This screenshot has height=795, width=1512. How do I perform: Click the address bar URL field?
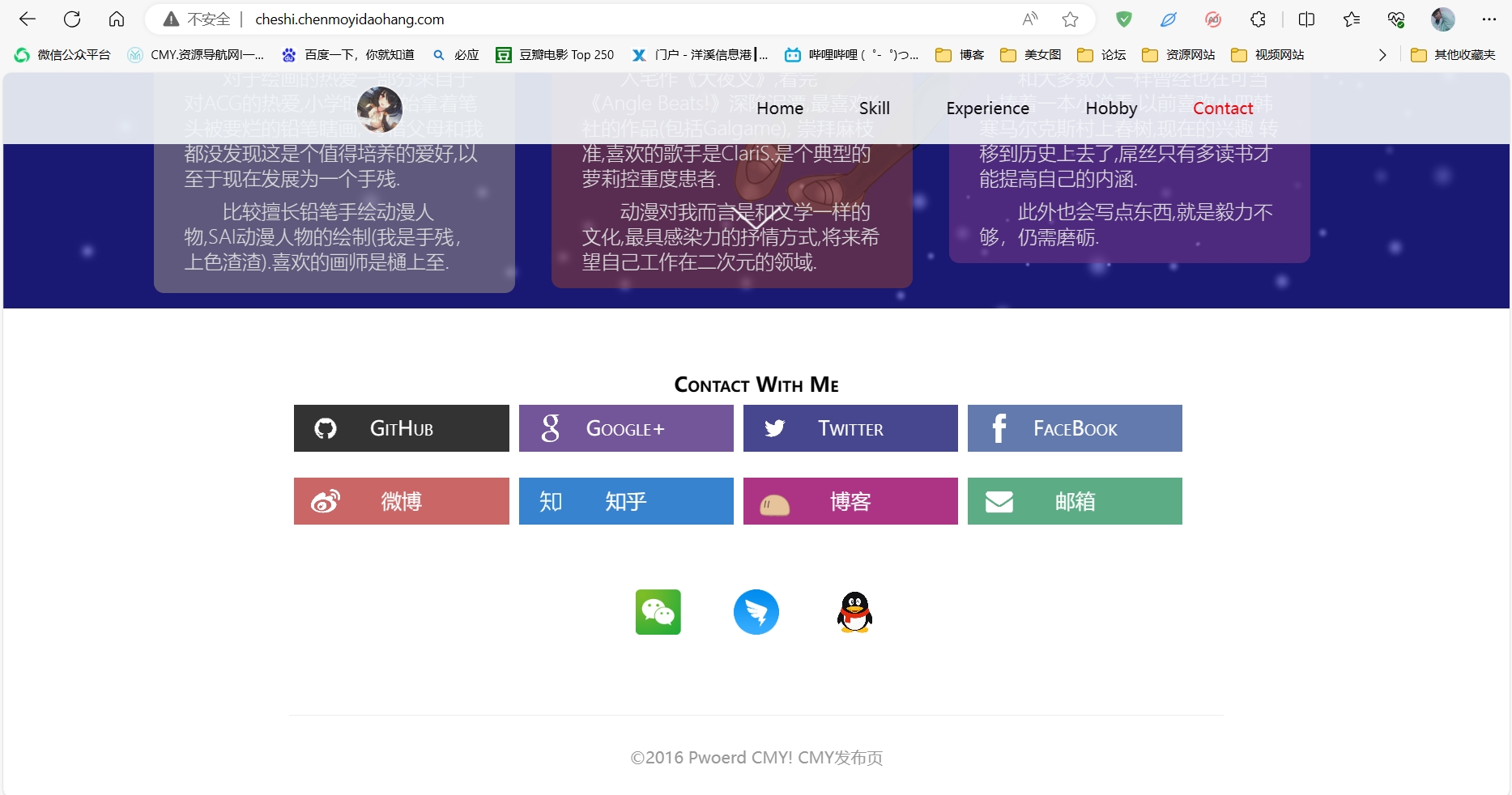567,19
